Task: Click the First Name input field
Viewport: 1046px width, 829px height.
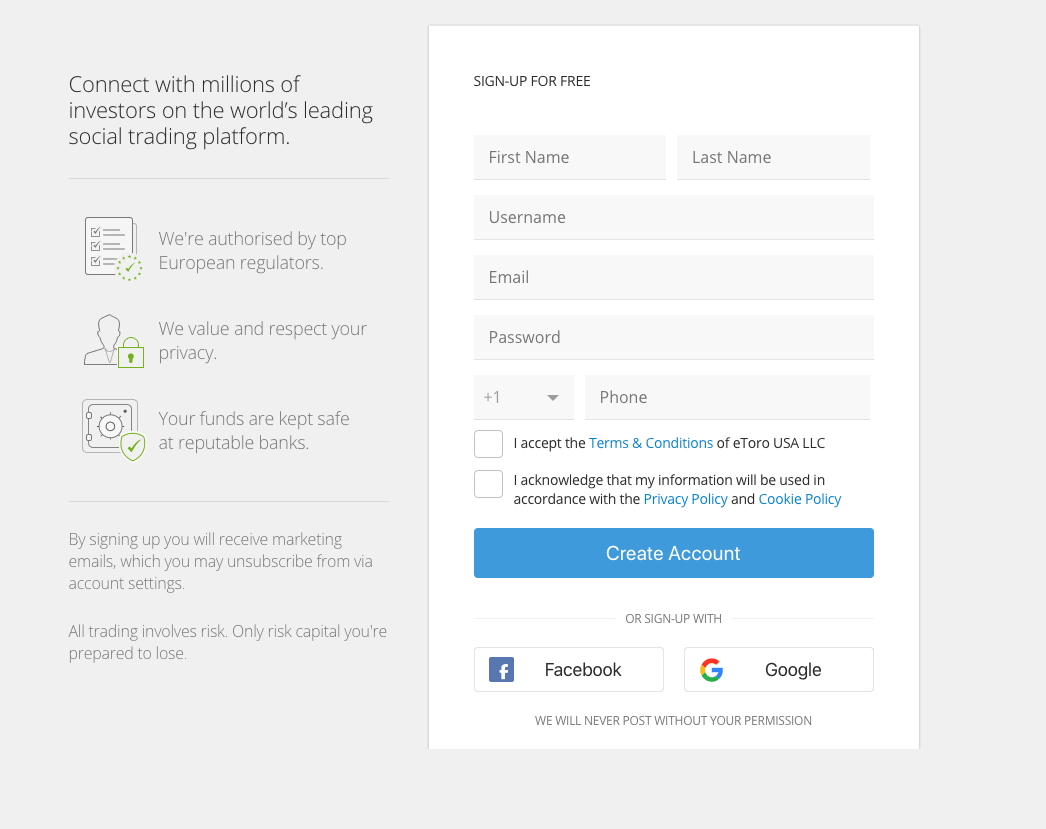Action: coord(569,157)
